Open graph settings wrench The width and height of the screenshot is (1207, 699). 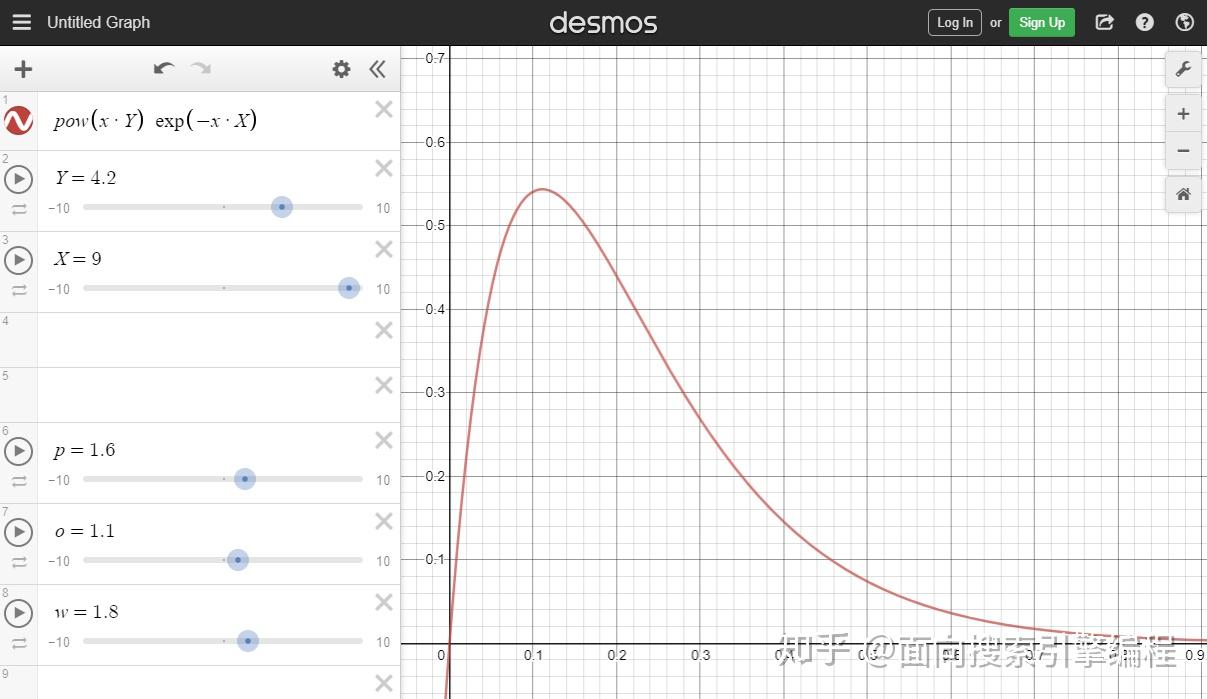[1183, 69]
